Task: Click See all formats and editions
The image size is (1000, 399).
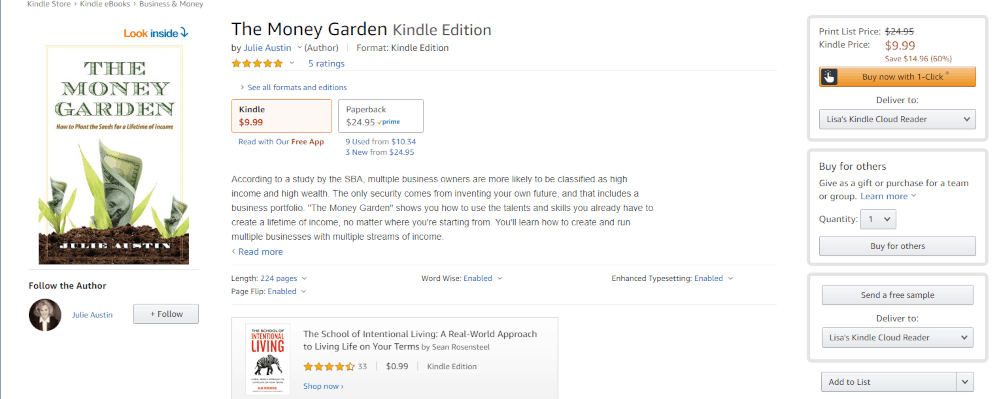Action: click(297, 87)
